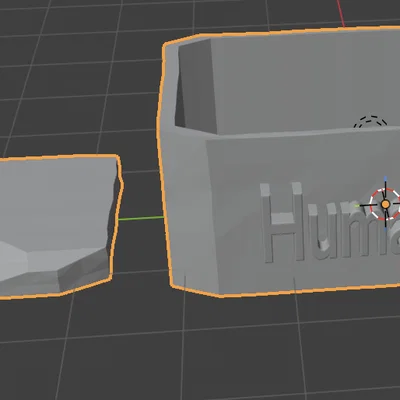Click the red-and-white 3D cursor ring
400x400 pixels.
(385, 204)
